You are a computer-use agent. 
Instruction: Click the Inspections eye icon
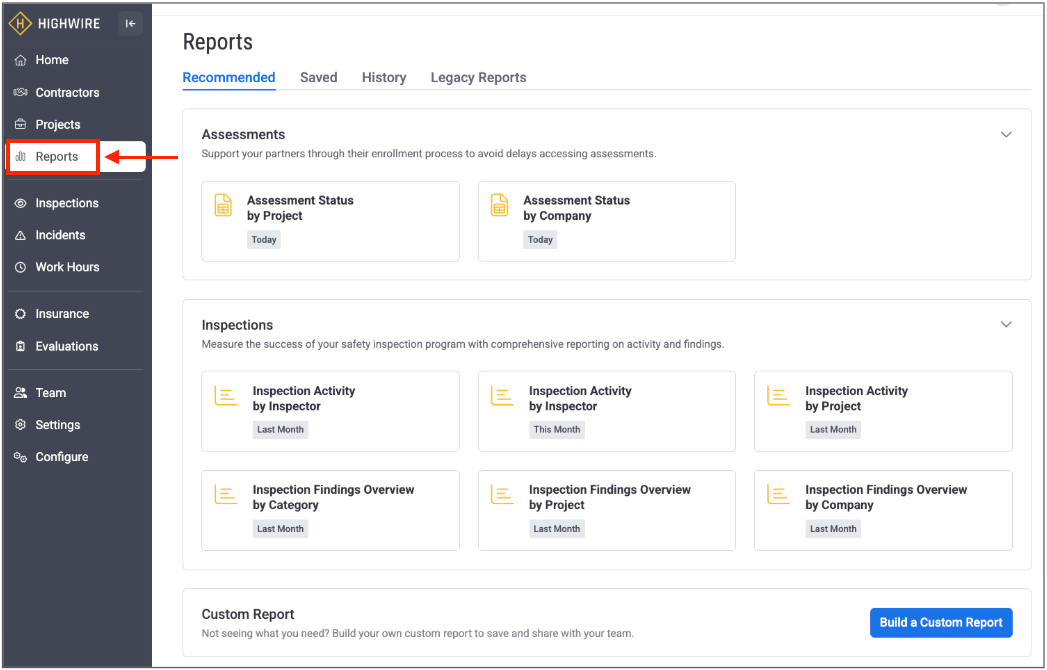[21, 203]
